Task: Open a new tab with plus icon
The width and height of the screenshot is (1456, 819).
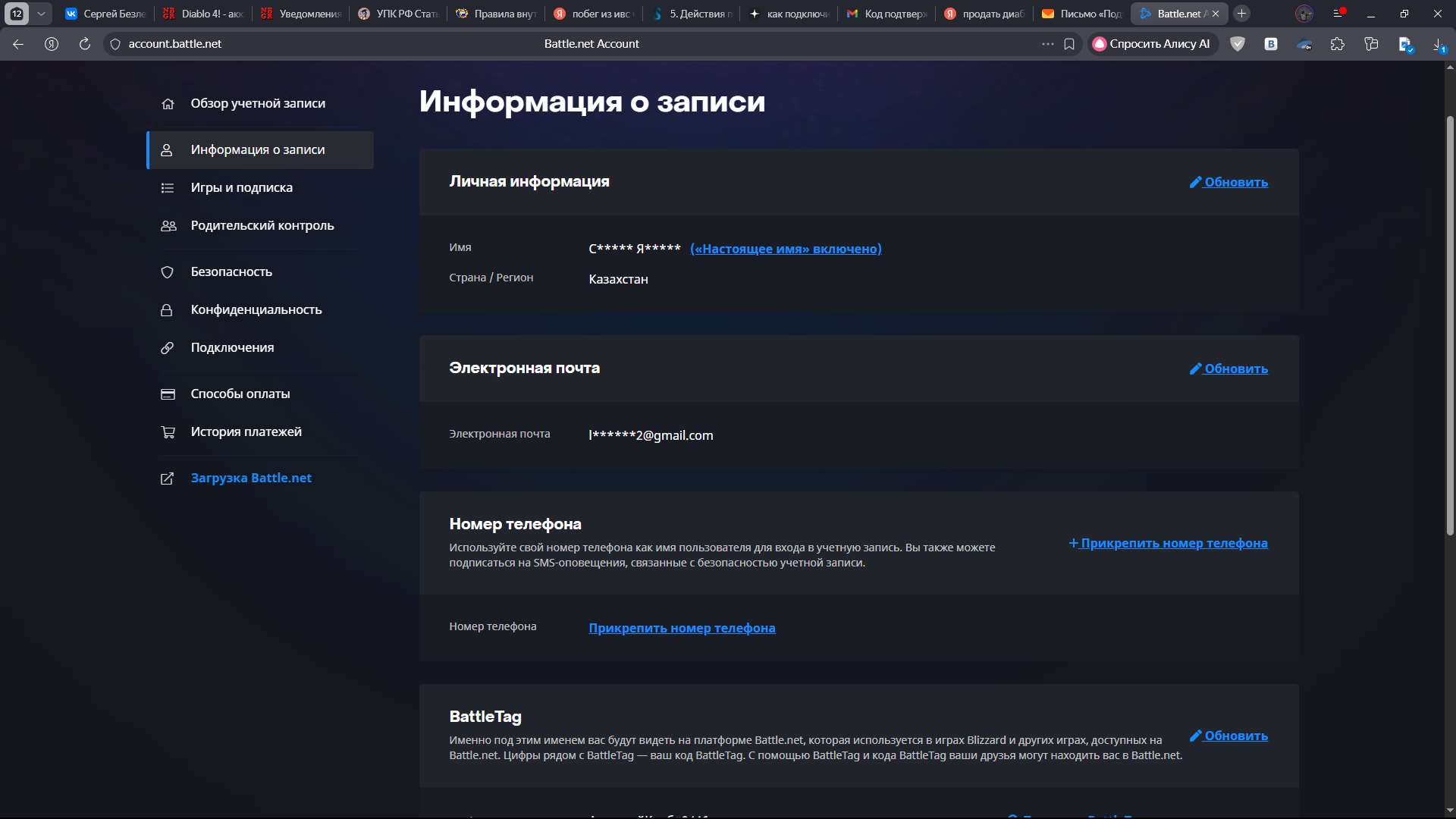Action: pyautogui.click(x=1241, y=14)
